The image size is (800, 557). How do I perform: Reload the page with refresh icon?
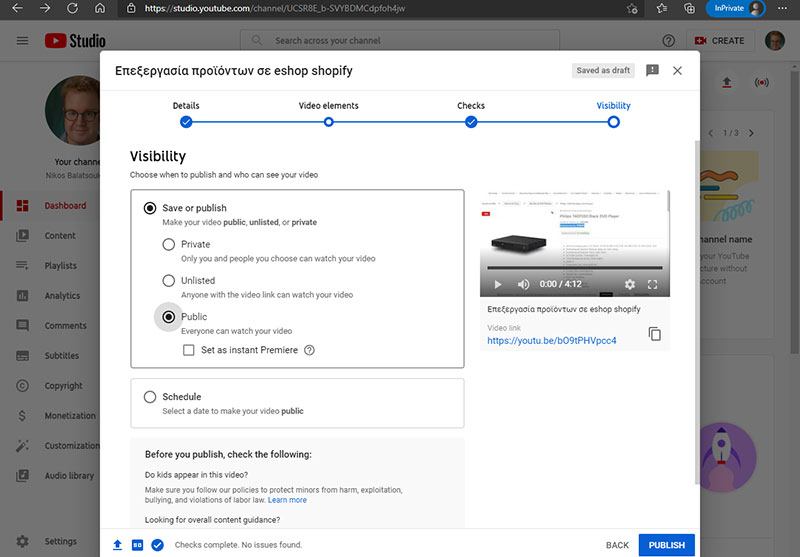[x=72, y=8]
